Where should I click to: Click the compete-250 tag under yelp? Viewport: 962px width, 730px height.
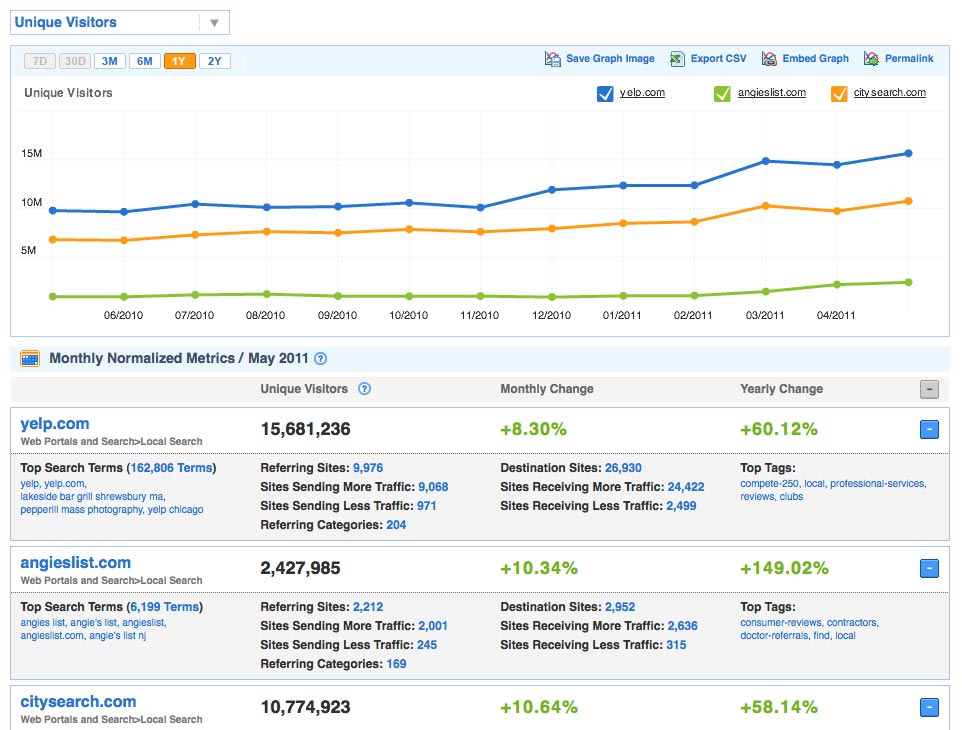769,483
